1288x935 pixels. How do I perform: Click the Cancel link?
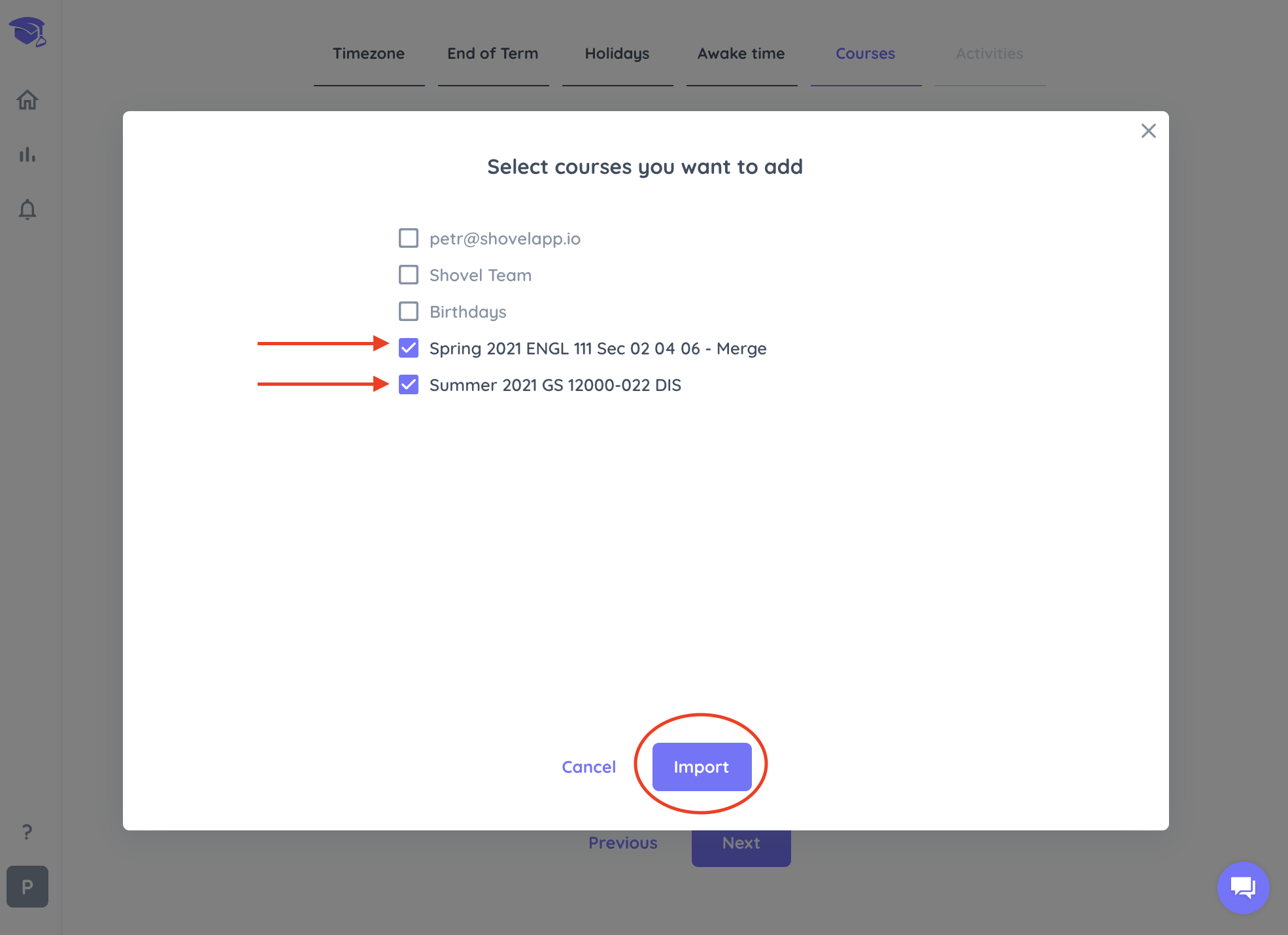[x=588, y=767]
